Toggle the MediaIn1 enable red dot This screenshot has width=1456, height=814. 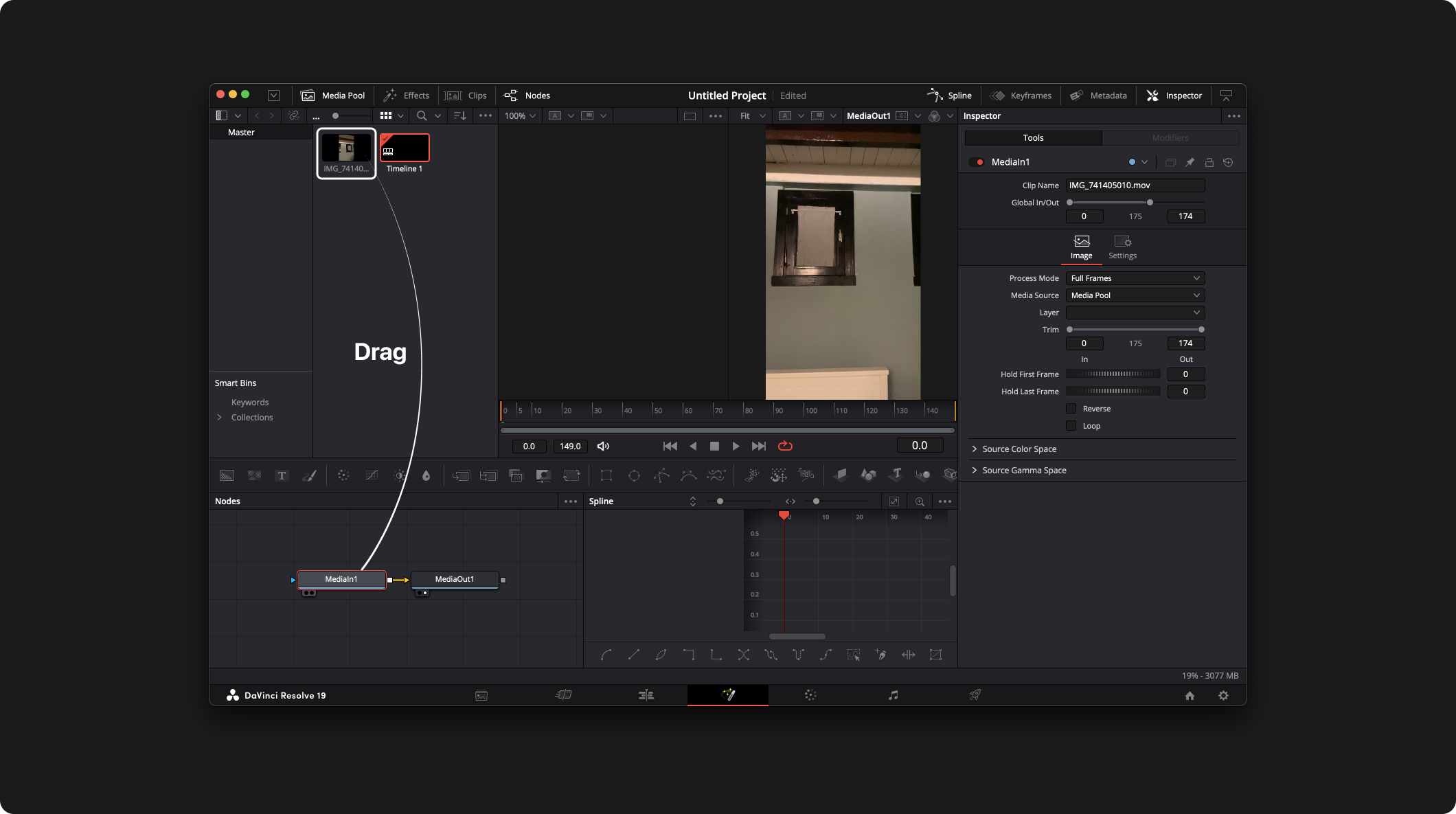979,162
